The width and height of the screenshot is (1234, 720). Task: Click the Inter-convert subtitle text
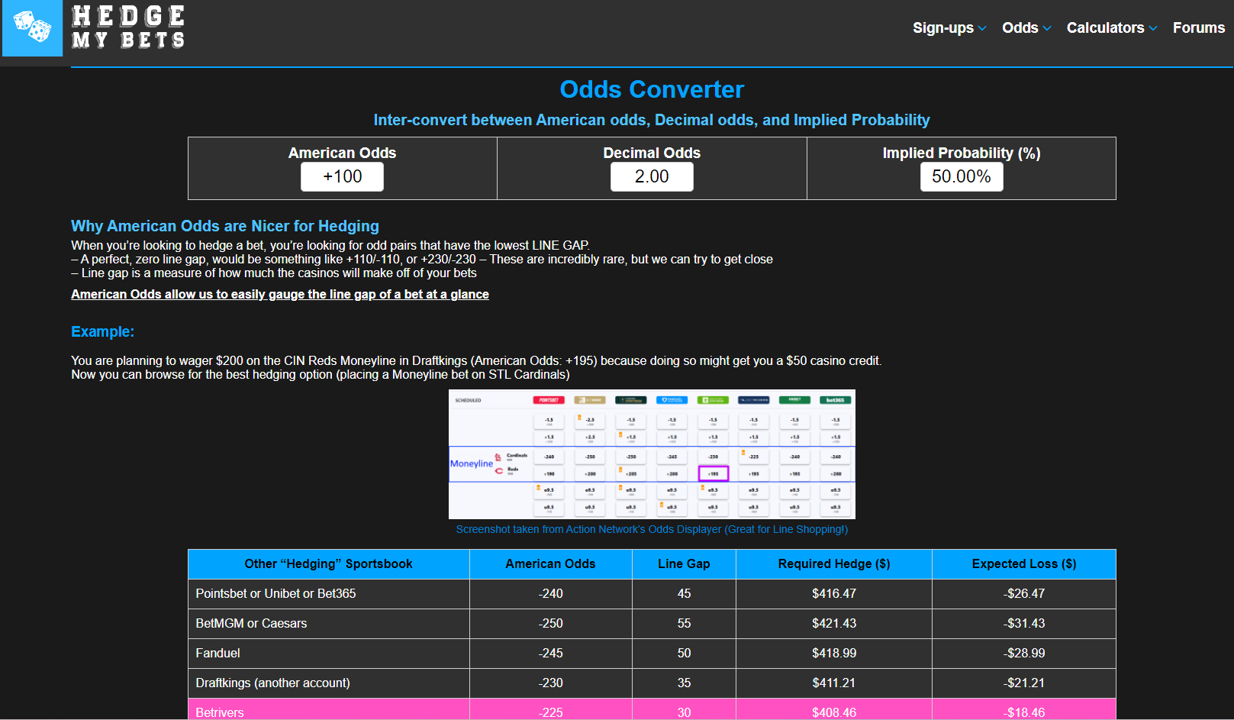tap(652, 120)
